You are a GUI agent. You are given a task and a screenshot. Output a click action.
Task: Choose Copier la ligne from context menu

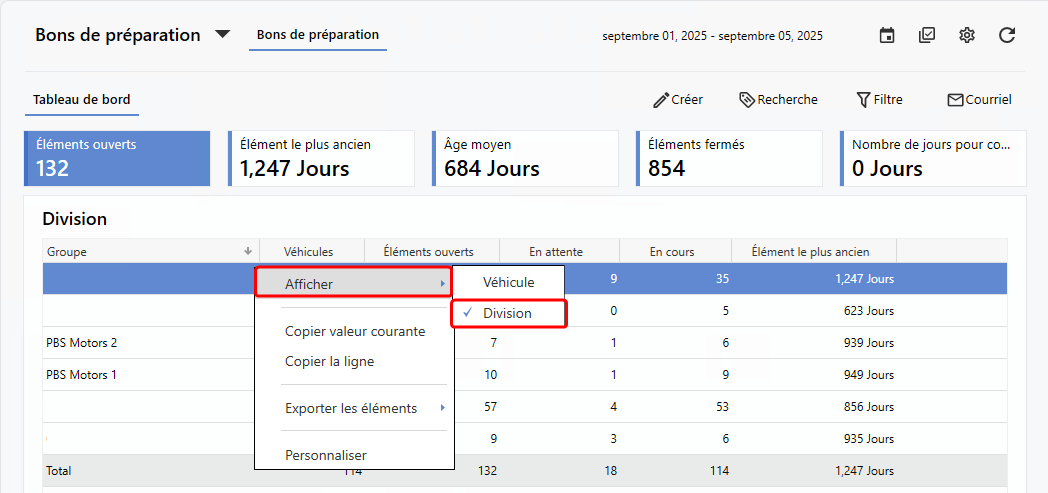click(329, 361)
